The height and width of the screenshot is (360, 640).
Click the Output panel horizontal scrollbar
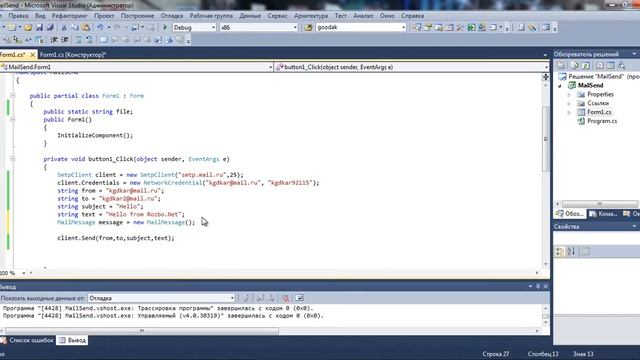click(x=142, y=331)
